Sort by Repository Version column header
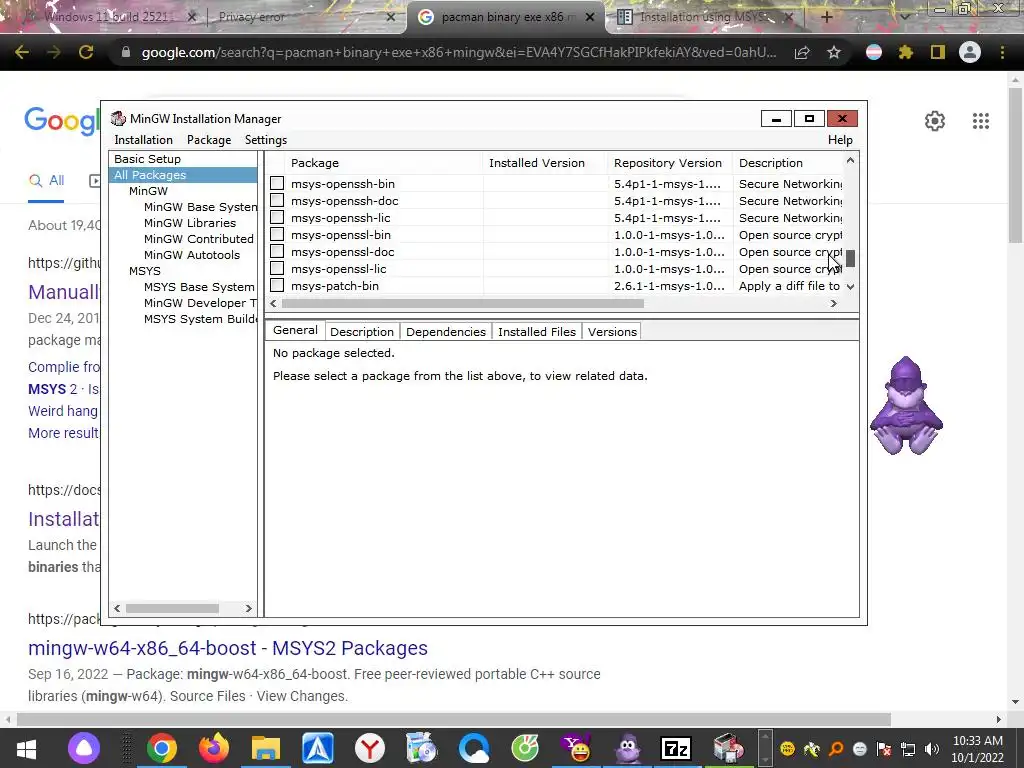 pyautogui.click(x=670, y=163)
